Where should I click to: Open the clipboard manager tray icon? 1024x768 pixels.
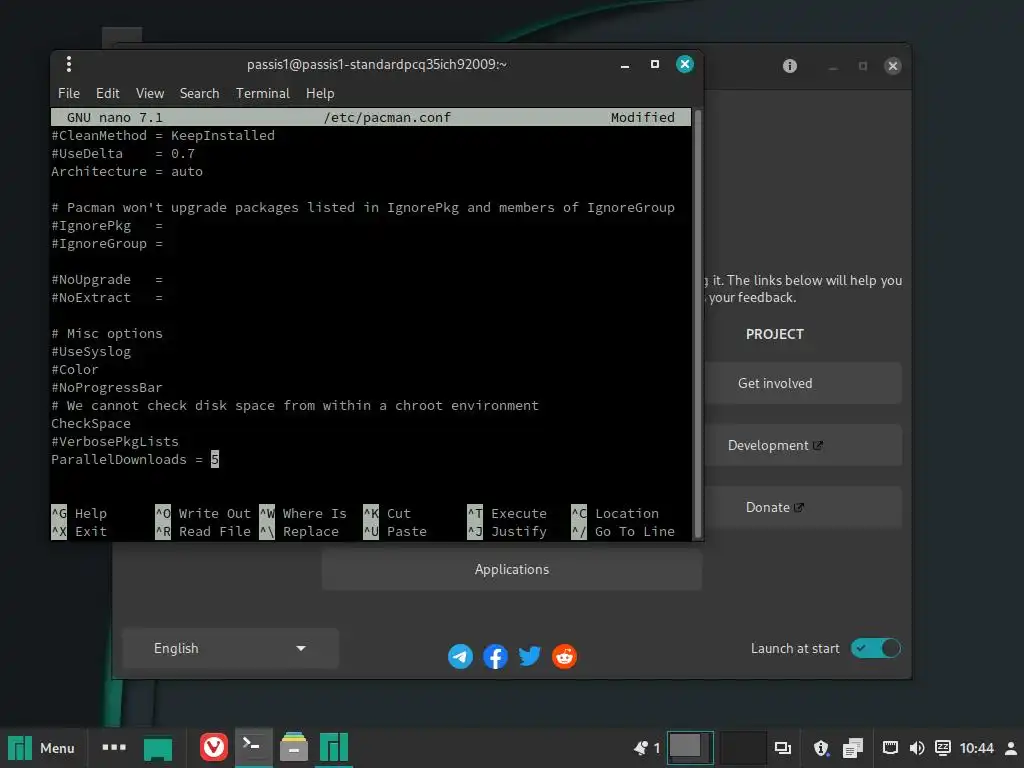853,748
